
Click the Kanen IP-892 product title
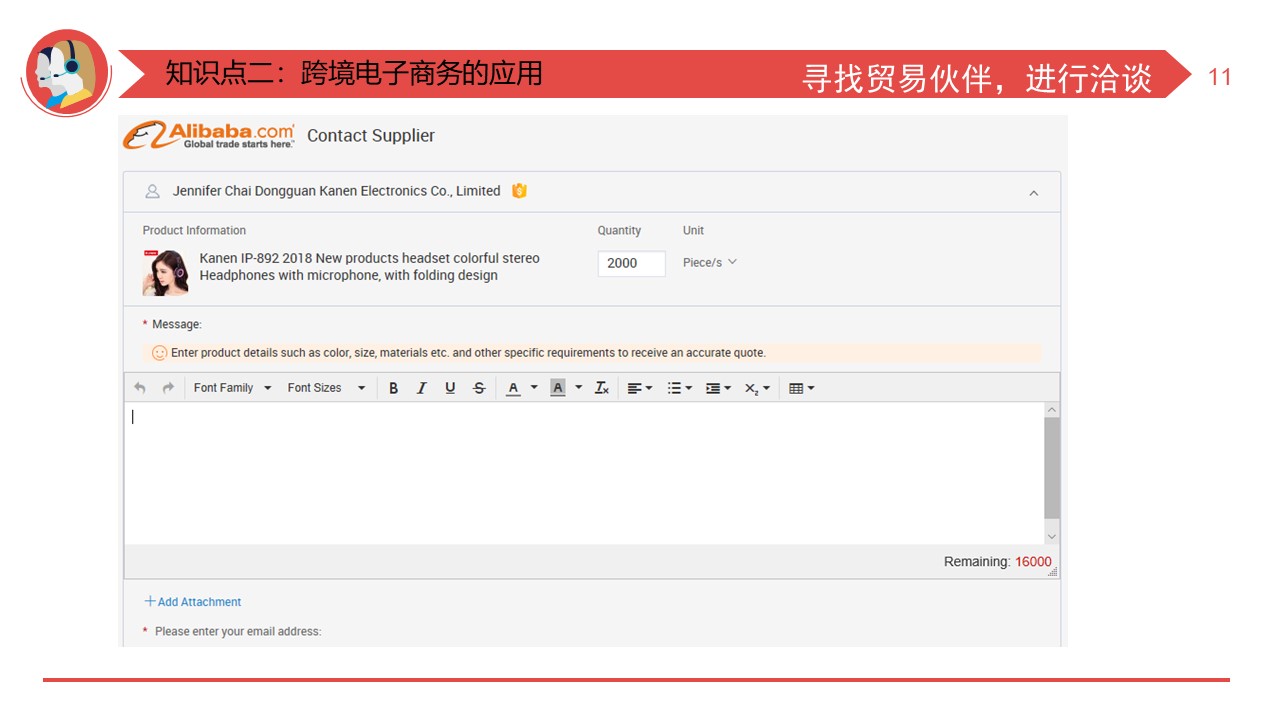click(369, 267)
